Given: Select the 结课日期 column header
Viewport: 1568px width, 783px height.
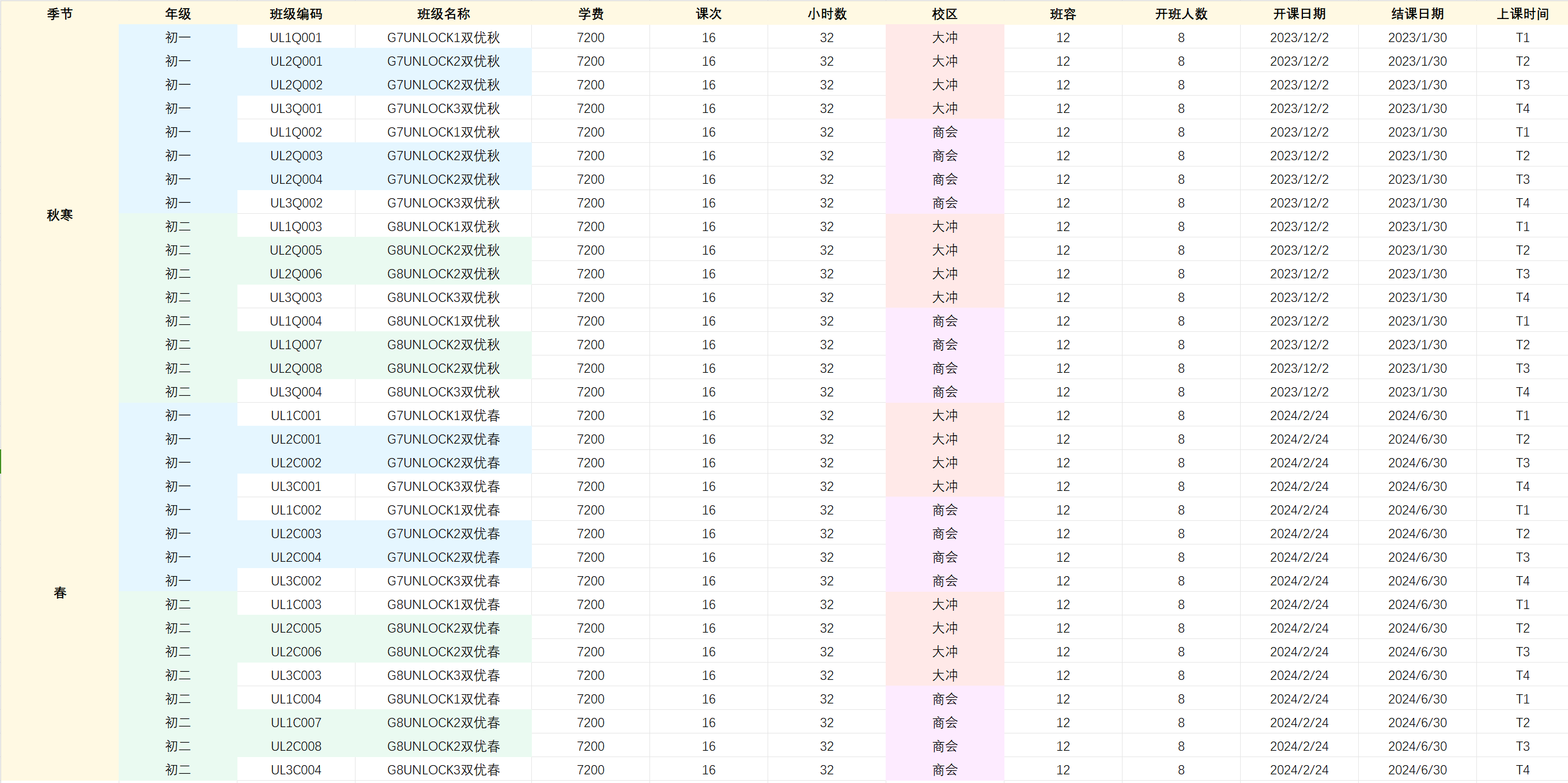Looking at the screenshot, I should pos(1417,13).
